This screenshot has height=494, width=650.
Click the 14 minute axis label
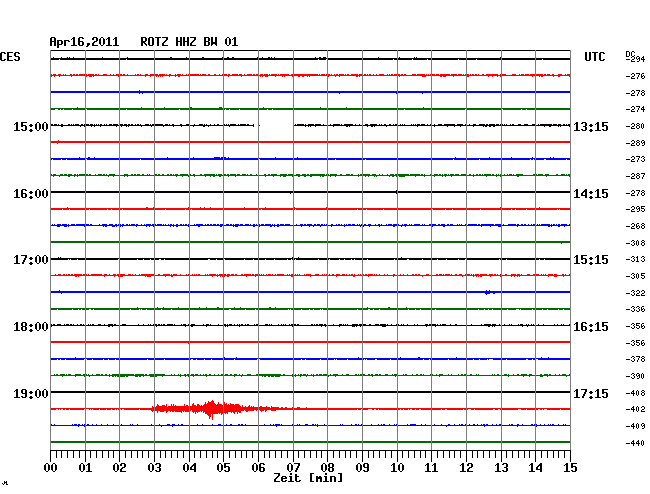(535, 467)
